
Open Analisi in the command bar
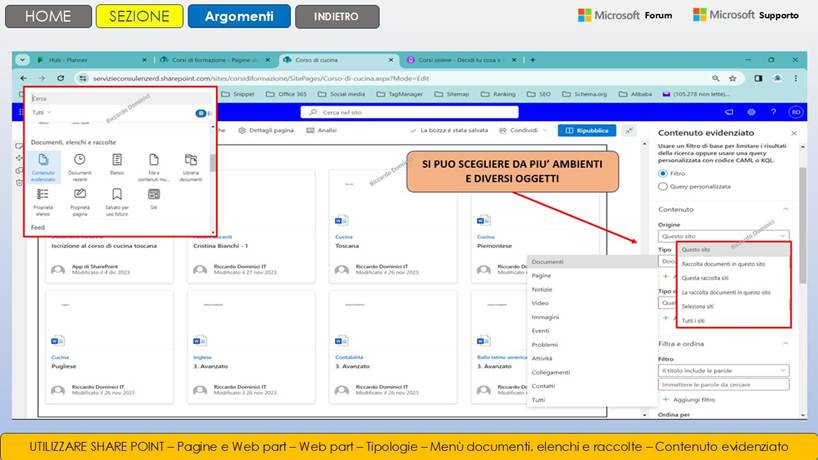[x=321, y=130]
